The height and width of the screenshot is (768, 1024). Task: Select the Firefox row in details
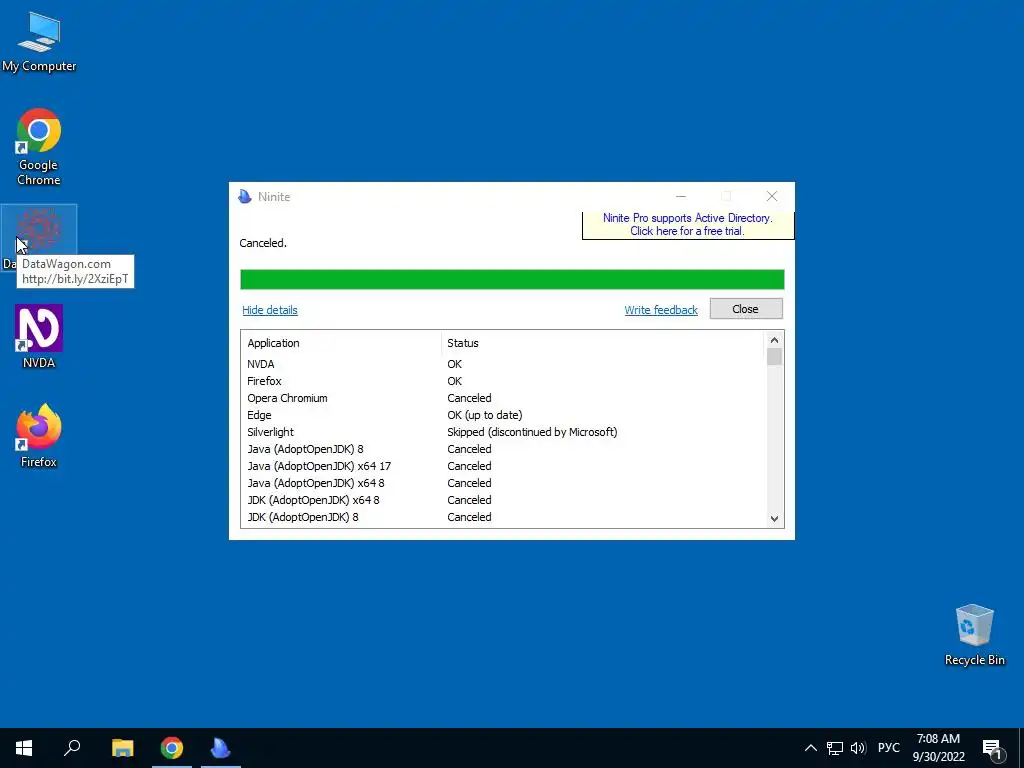(503, 381)
